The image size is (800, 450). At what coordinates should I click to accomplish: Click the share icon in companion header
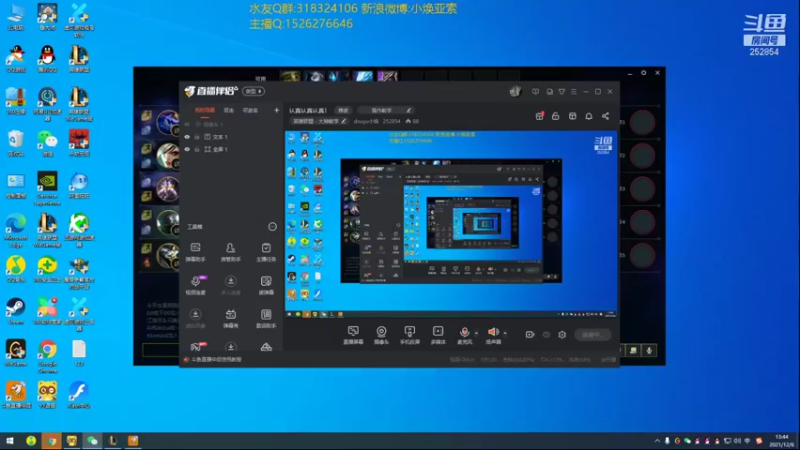click(605, 116)
